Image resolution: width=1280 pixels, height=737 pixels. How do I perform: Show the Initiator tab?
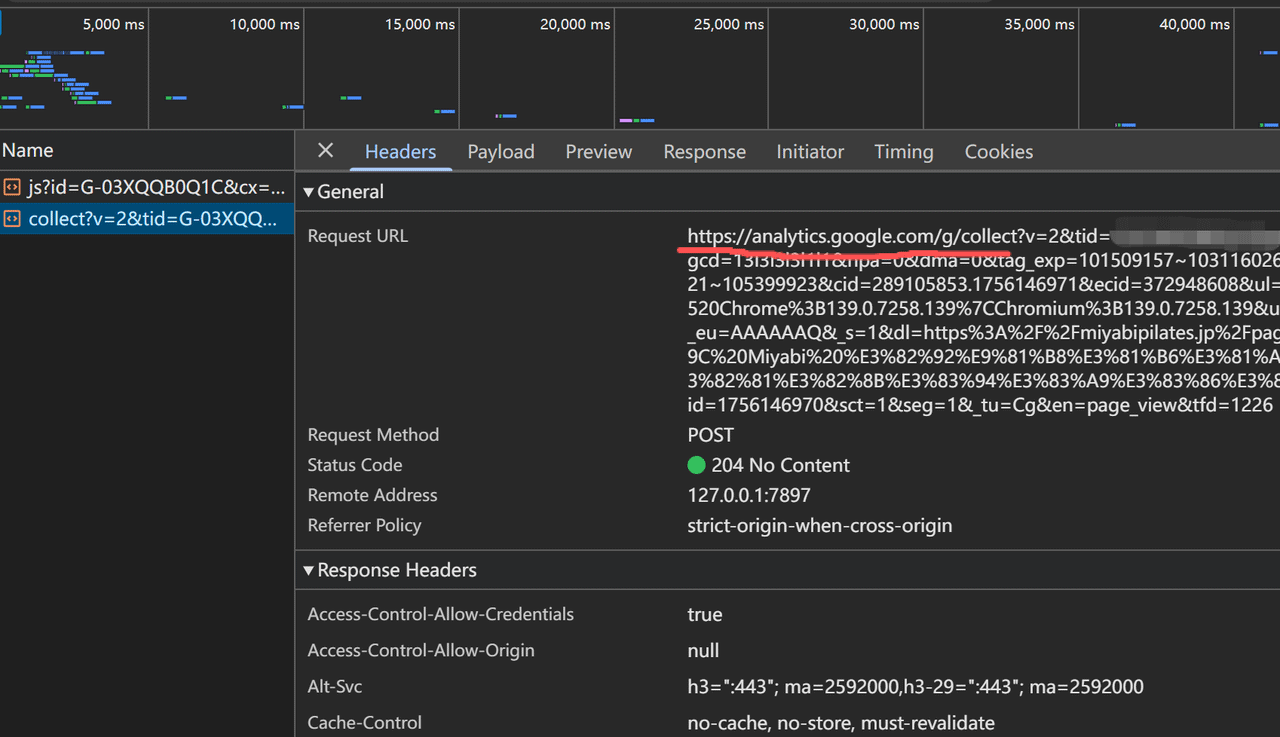[x=810, y=152]
